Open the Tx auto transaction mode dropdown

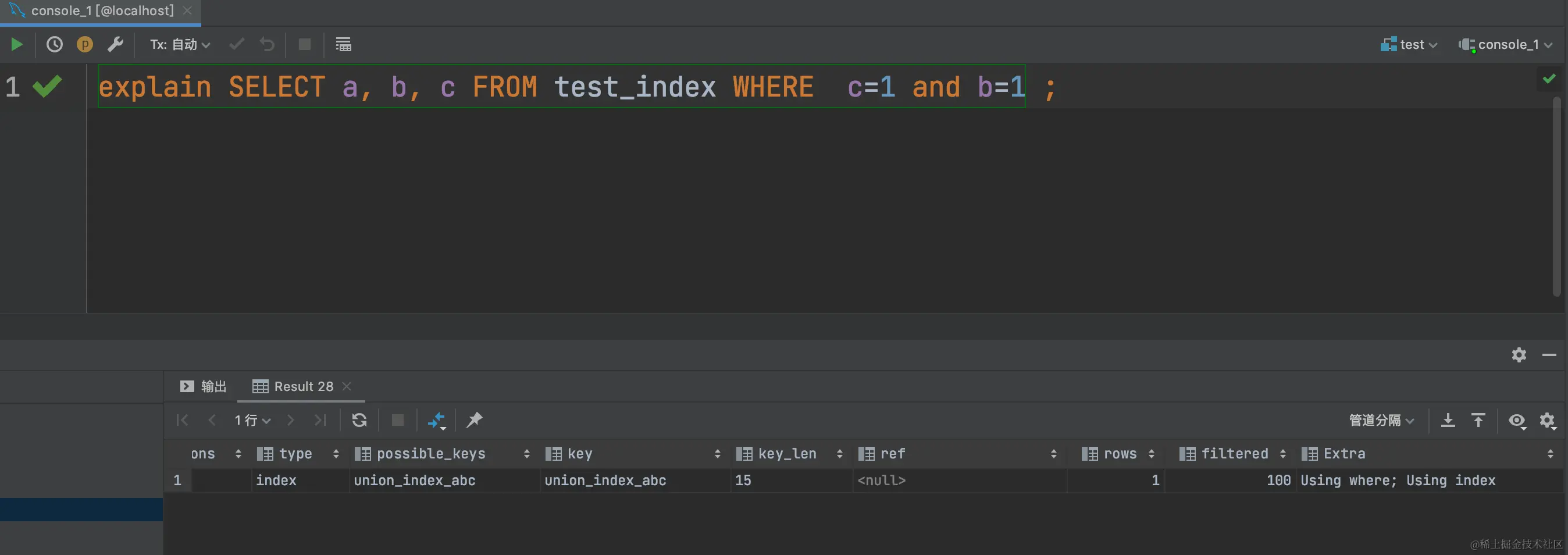[x=180, y=44]
